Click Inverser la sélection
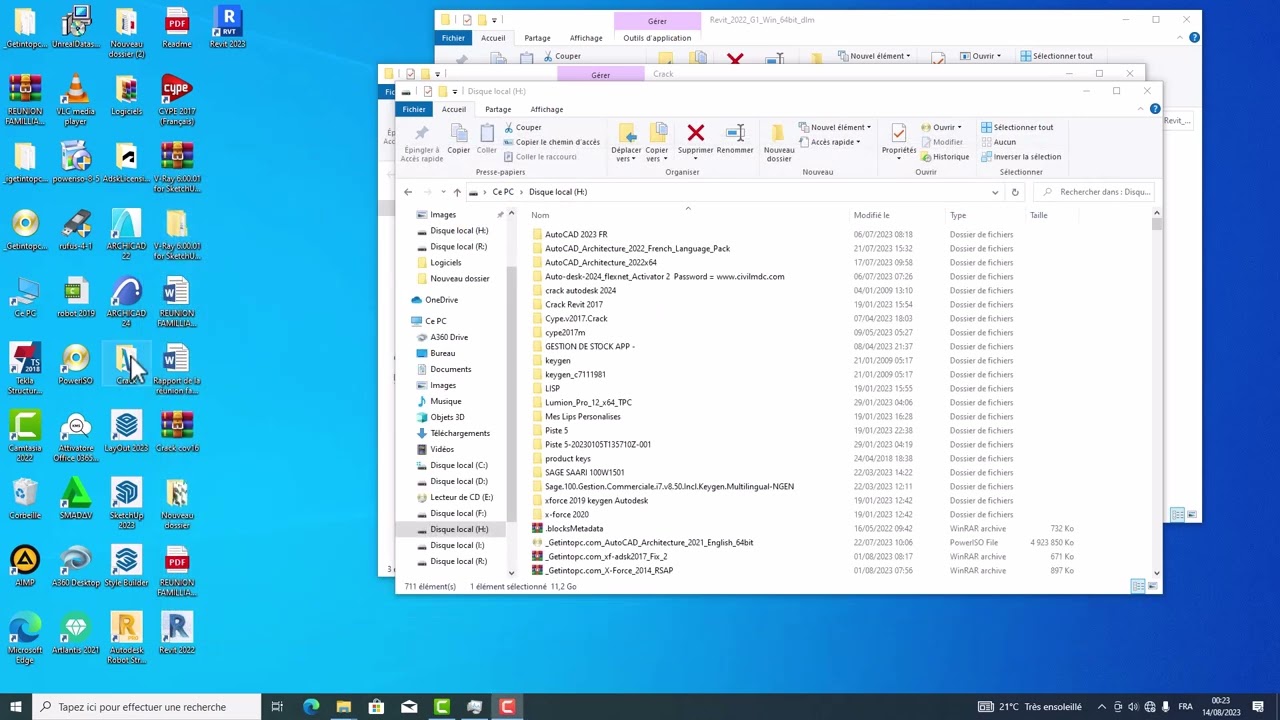 [1021, 156]
